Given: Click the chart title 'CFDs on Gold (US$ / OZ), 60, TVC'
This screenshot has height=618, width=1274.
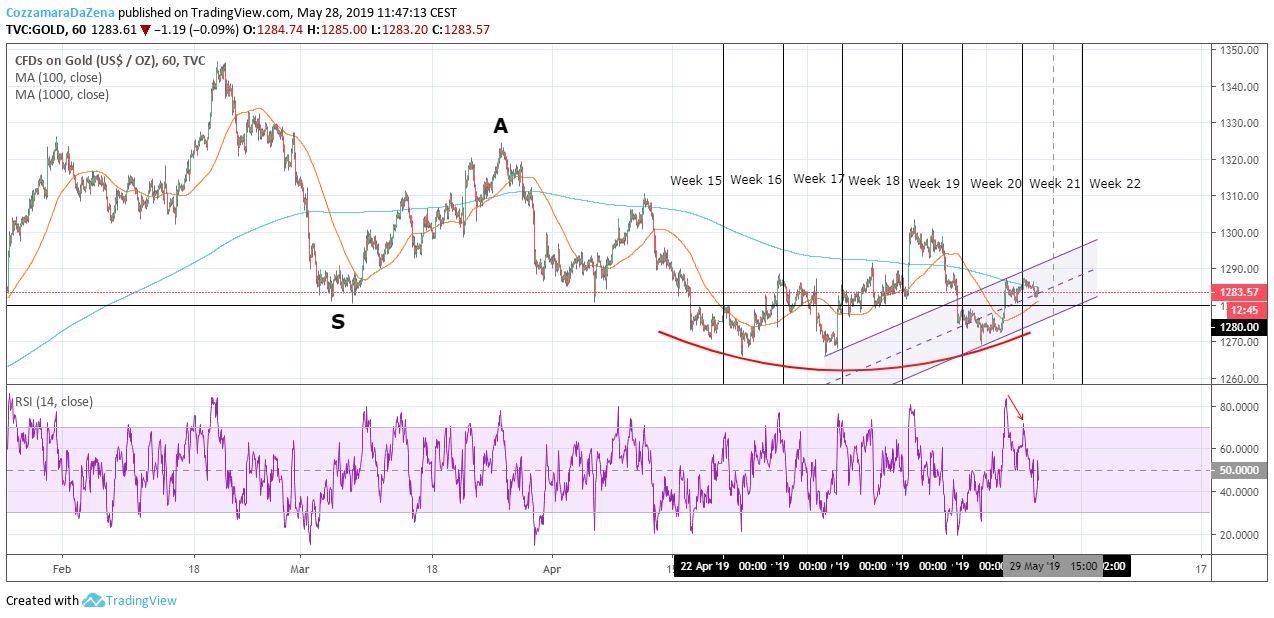Looking at the screenshot, I should click(110, 61).
